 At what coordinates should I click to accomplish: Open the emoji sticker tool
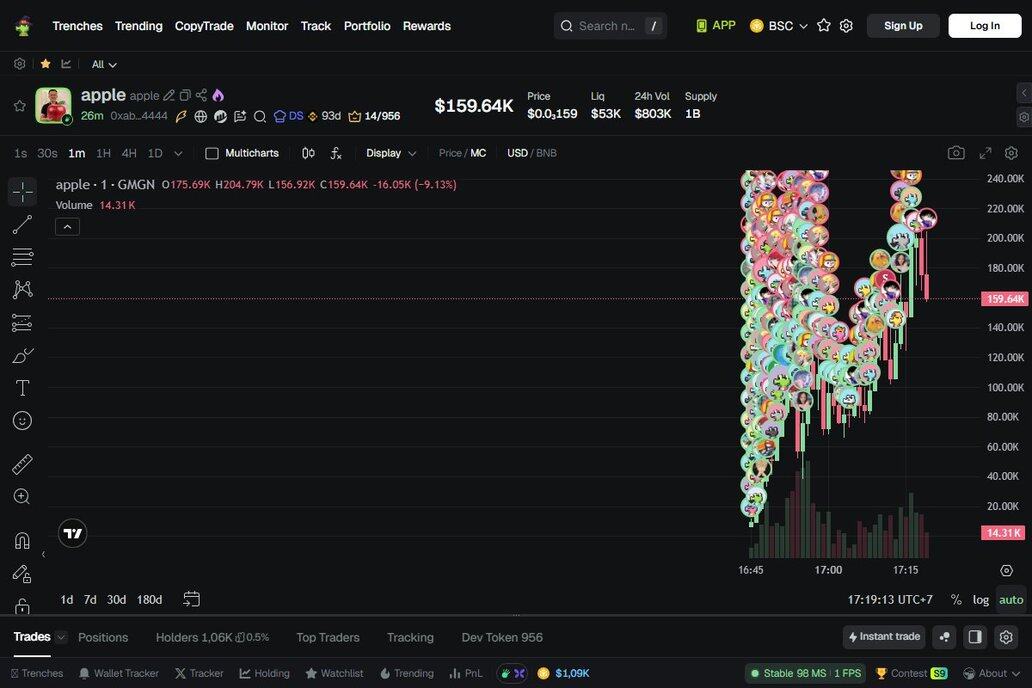[22, 421]
